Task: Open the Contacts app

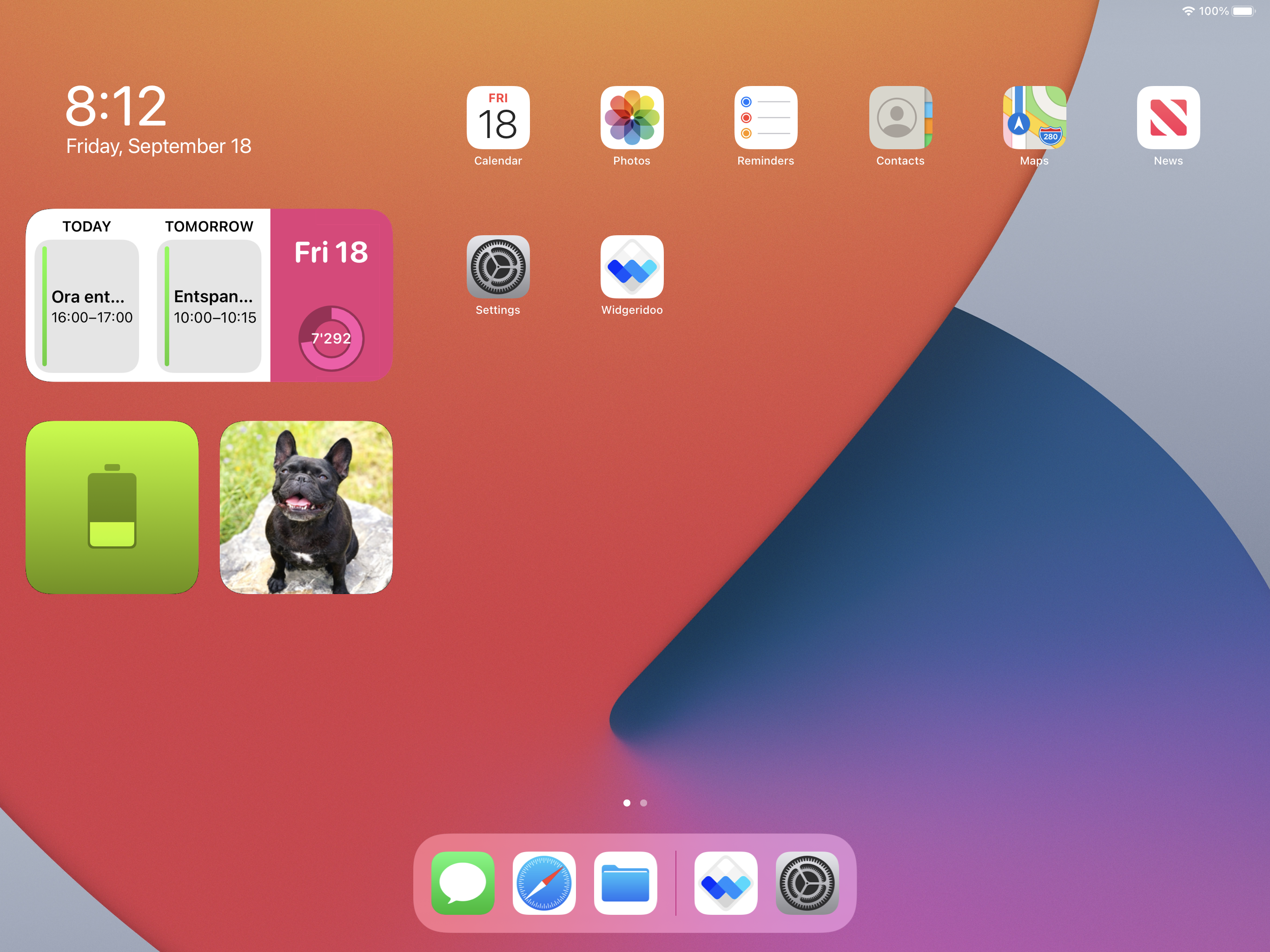Action: tap(900, 118)
